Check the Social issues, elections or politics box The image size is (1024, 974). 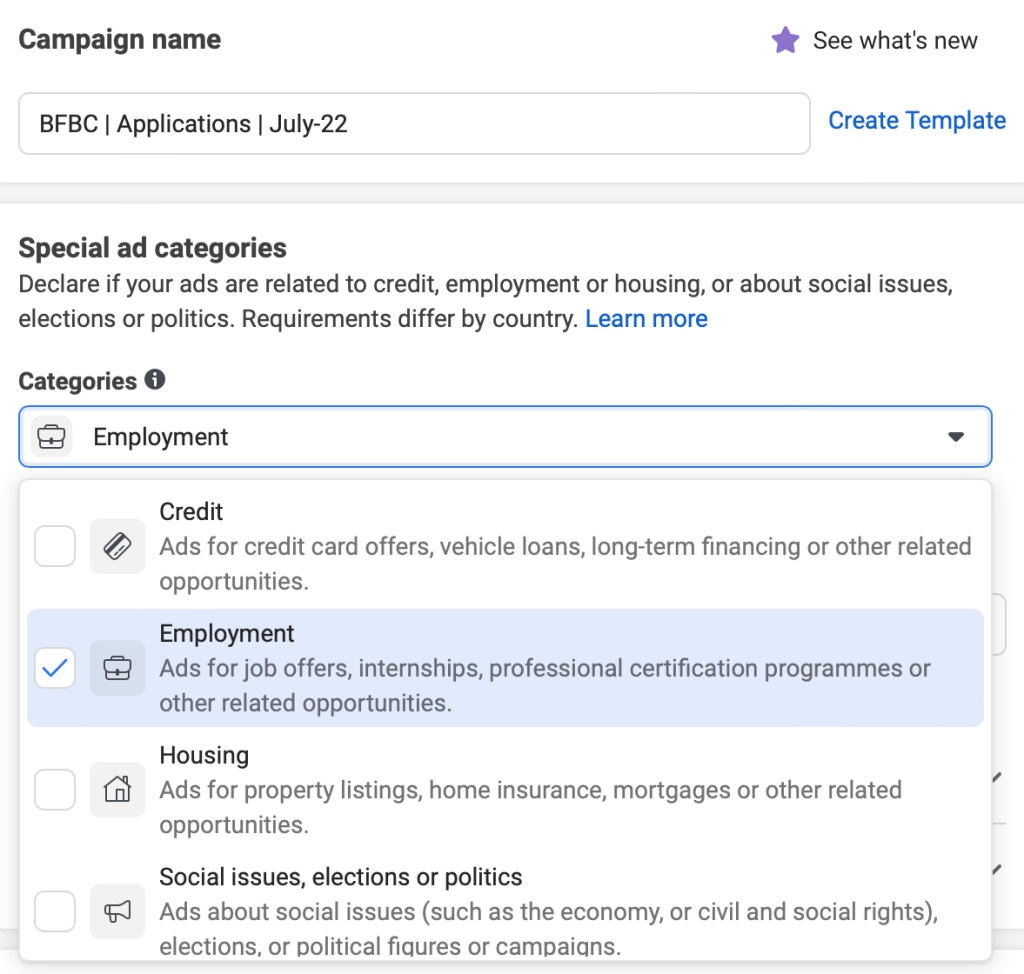(55, 911)
